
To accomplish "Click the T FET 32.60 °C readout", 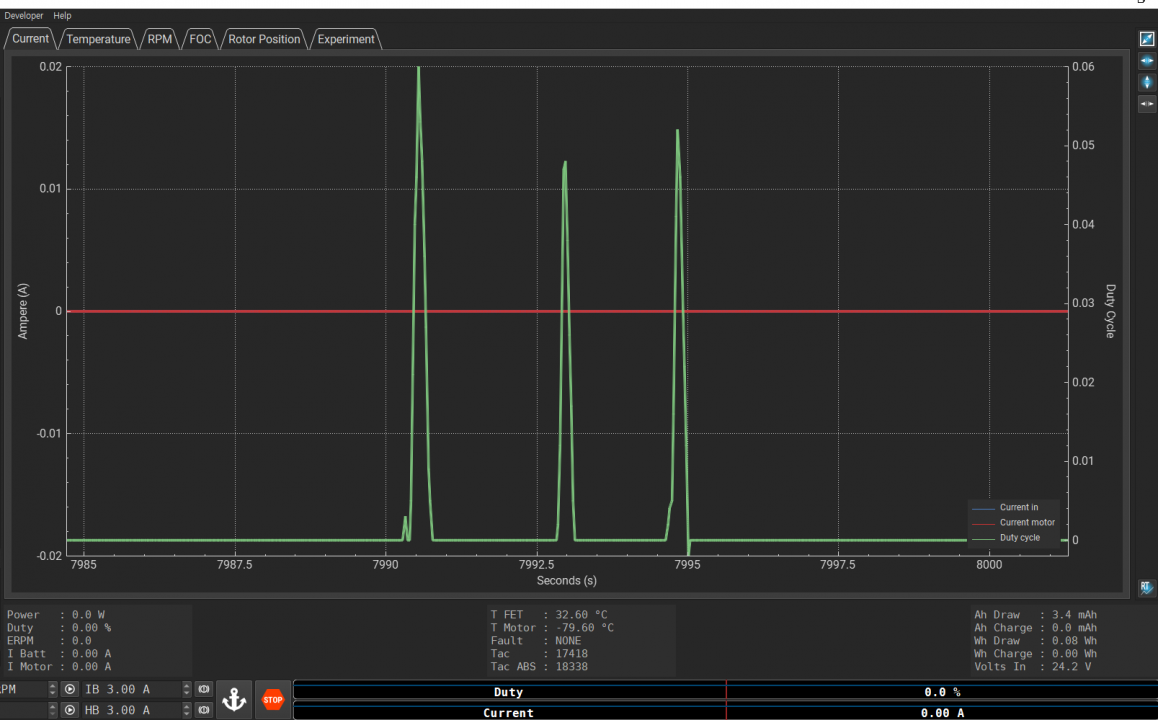I will (x=549, y=614).
